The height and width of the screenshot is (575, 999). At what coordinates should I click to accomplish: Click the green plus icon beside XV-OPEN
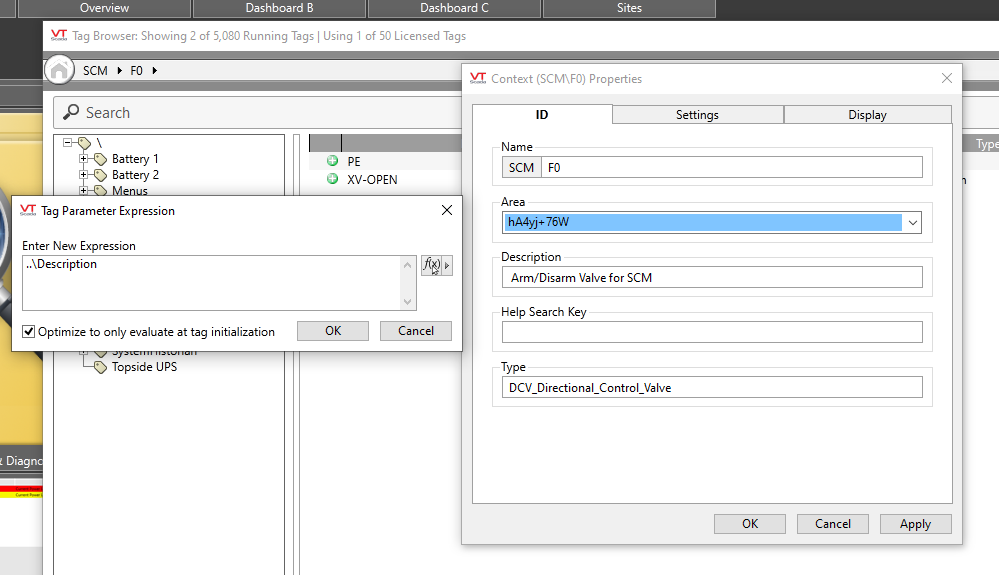[332, 179]
